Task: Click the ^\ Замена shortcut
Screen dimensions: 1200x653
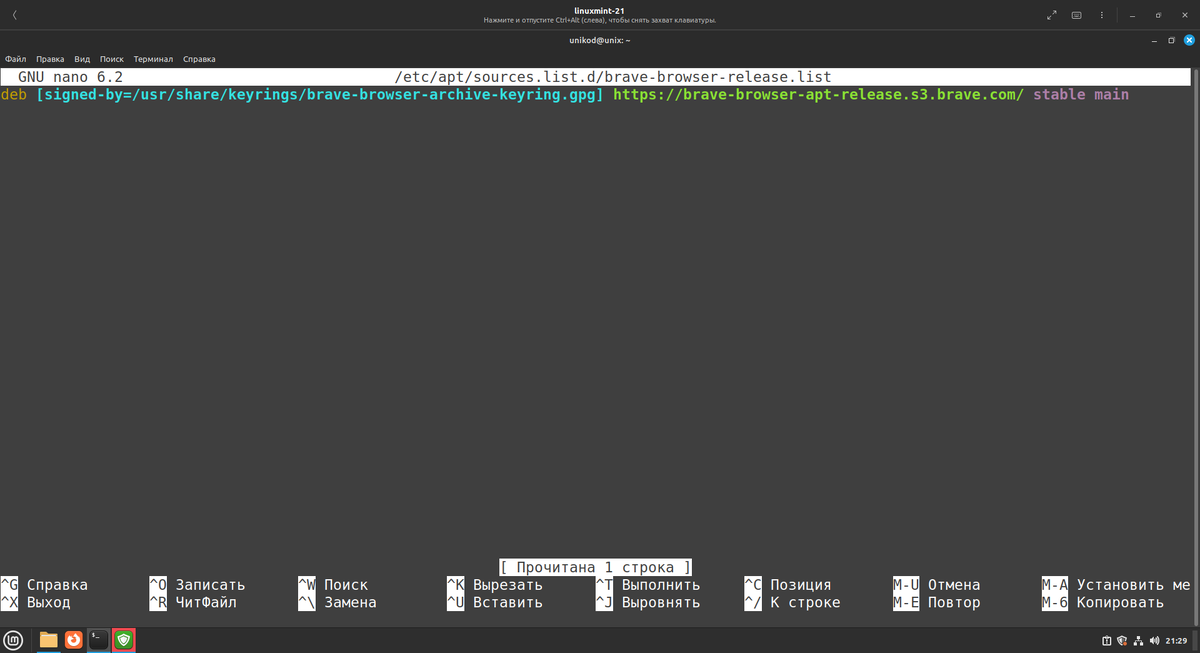Action: (x=337, y=603)
